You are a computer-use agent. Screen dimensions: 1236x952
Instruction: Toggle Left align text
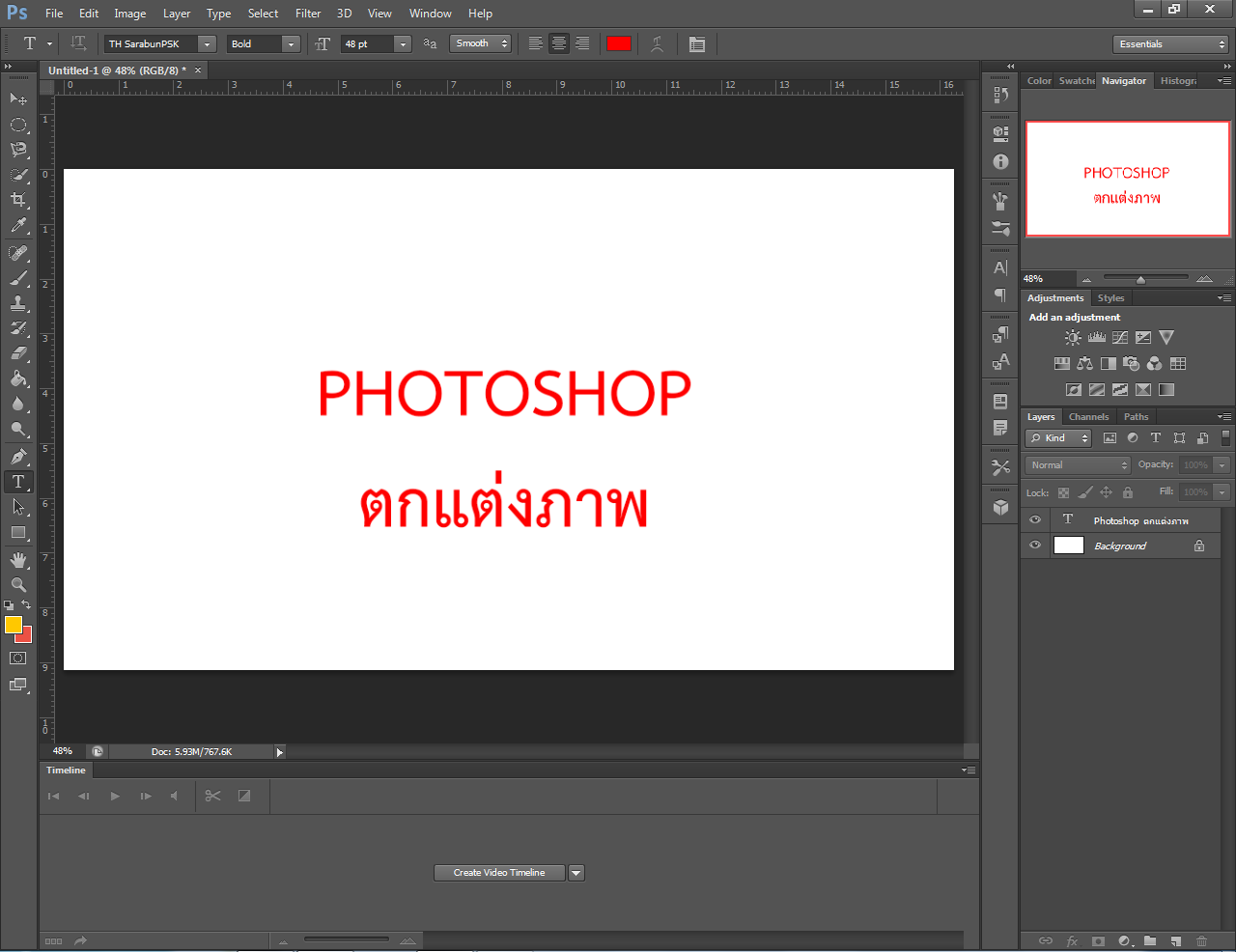coord(535,43)
